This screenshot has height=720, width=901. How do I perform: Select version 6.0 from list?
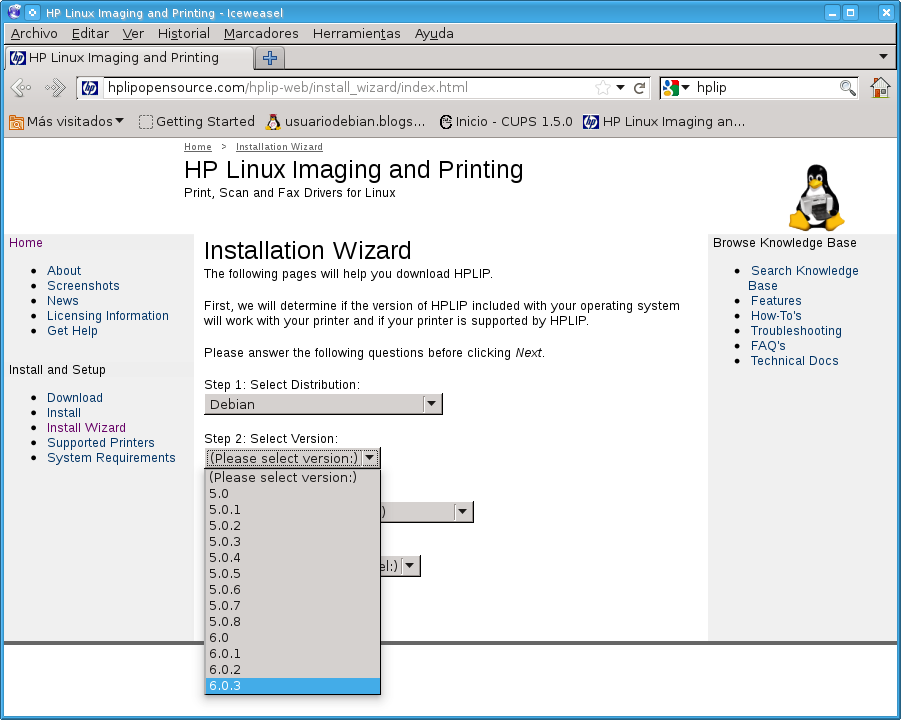292,638
